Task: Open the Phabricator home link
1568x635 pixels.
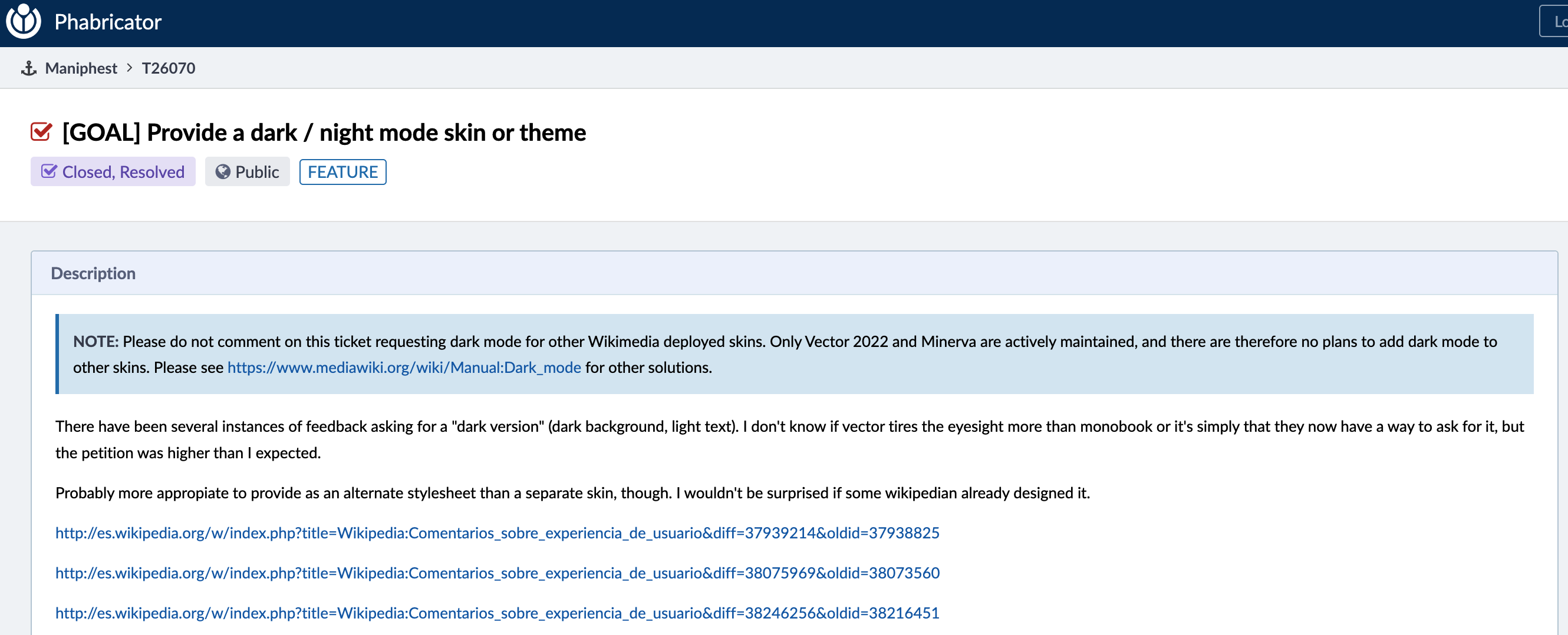Action: pos(108,22)
